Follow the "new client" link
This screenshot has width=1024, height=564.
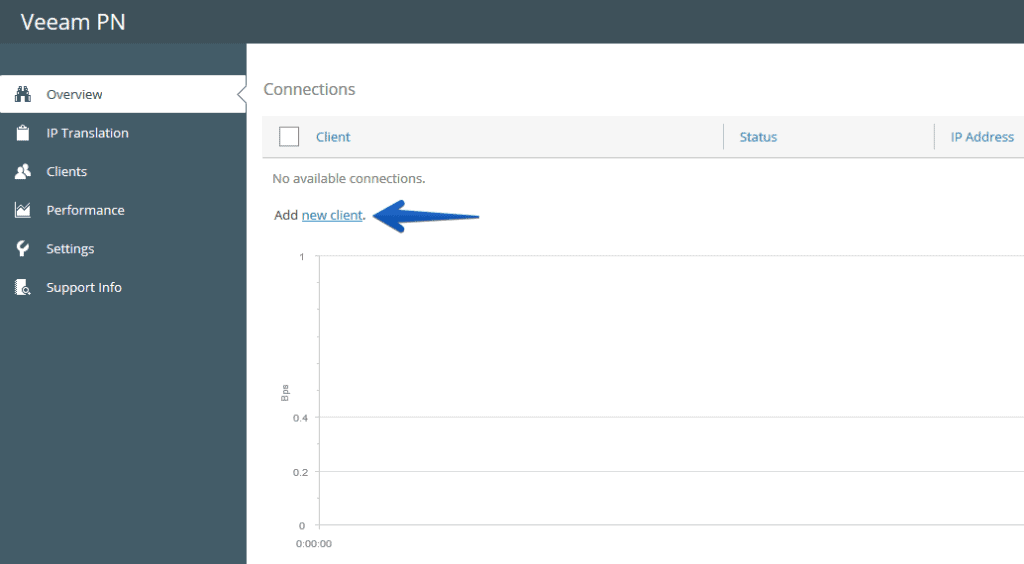pyautogui.click(x=331, y=215)
